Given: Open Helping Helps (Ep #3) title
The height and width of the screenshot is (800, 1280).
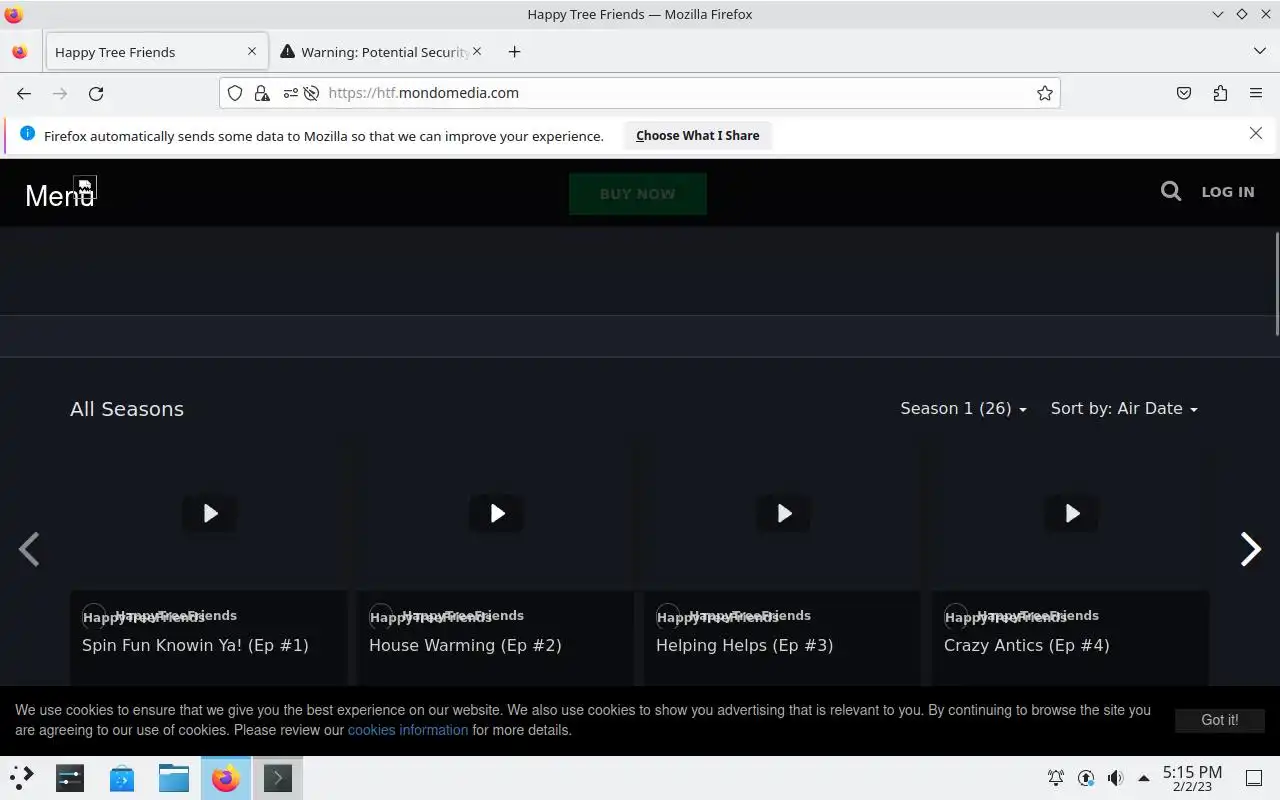Looking at the screenshot, I should (x=744, y=645).
